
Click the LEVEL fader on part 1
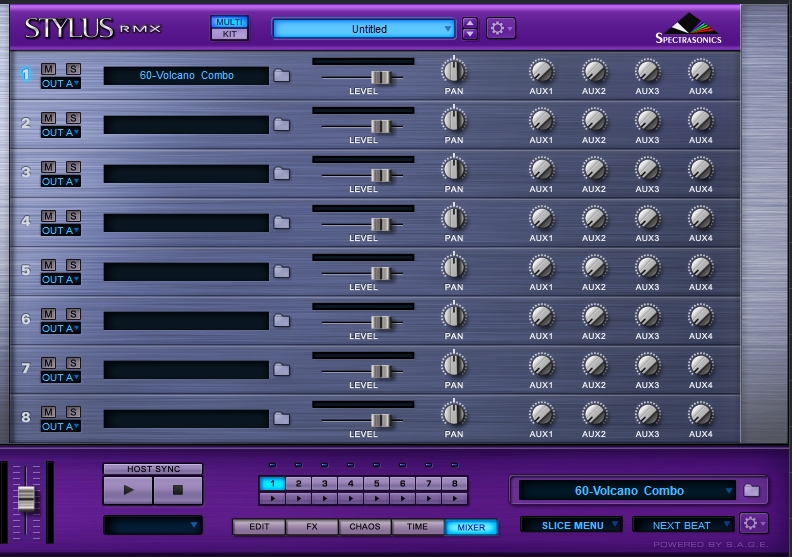coord(380,77)
